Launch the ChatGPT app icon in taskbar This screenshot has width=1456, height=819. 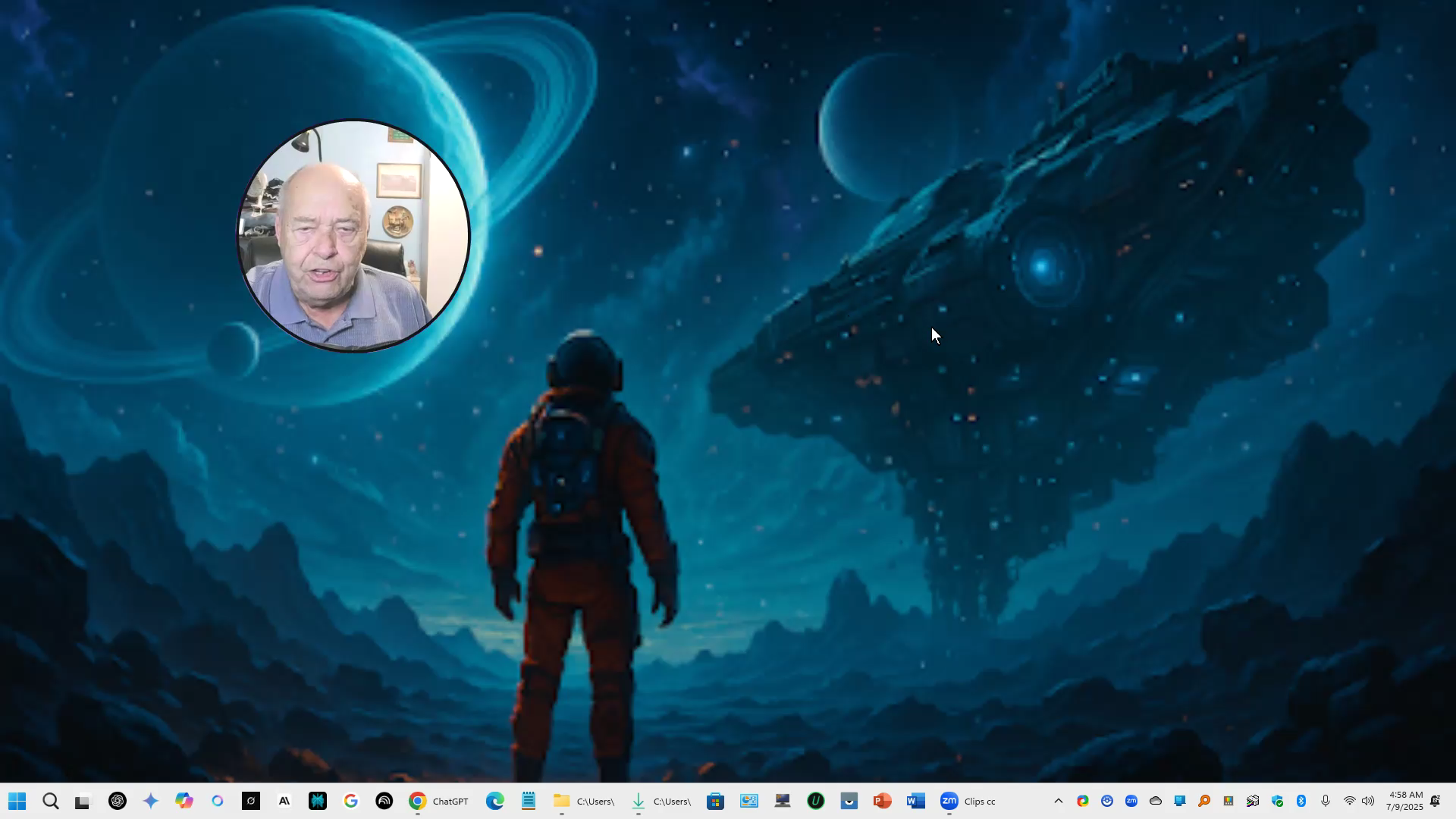pos(117,801)
